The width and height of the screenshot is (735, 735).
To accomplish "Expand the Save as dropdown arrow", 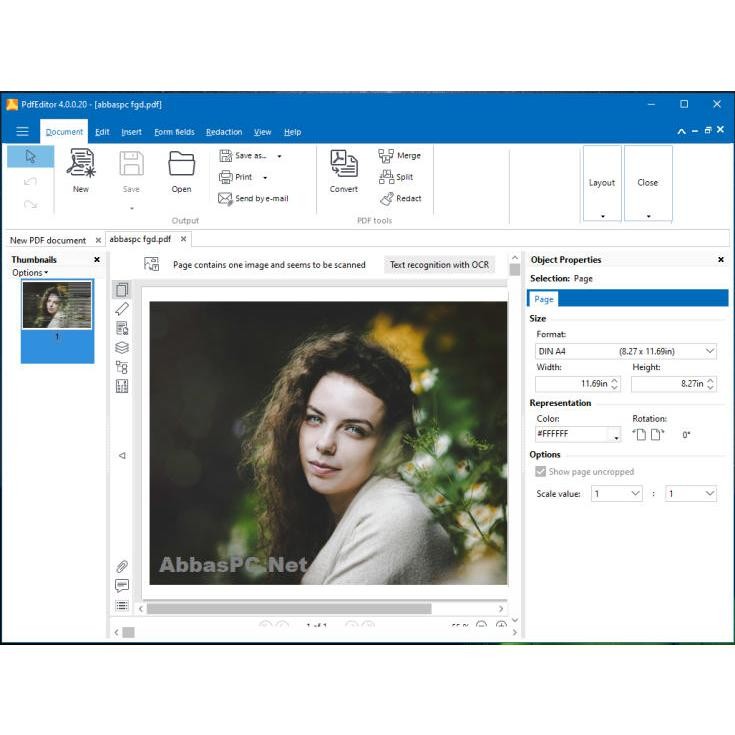I will (279, 156).
